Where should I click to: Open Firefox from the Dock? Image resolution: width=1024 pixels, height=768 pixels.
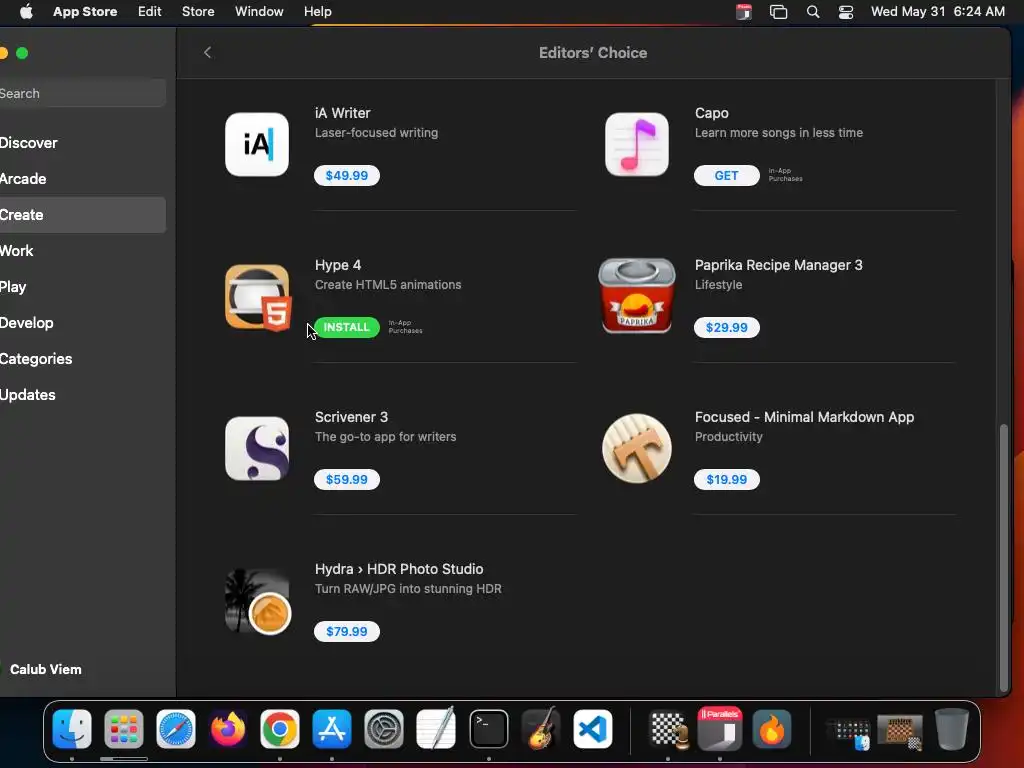tap(228, 729)
